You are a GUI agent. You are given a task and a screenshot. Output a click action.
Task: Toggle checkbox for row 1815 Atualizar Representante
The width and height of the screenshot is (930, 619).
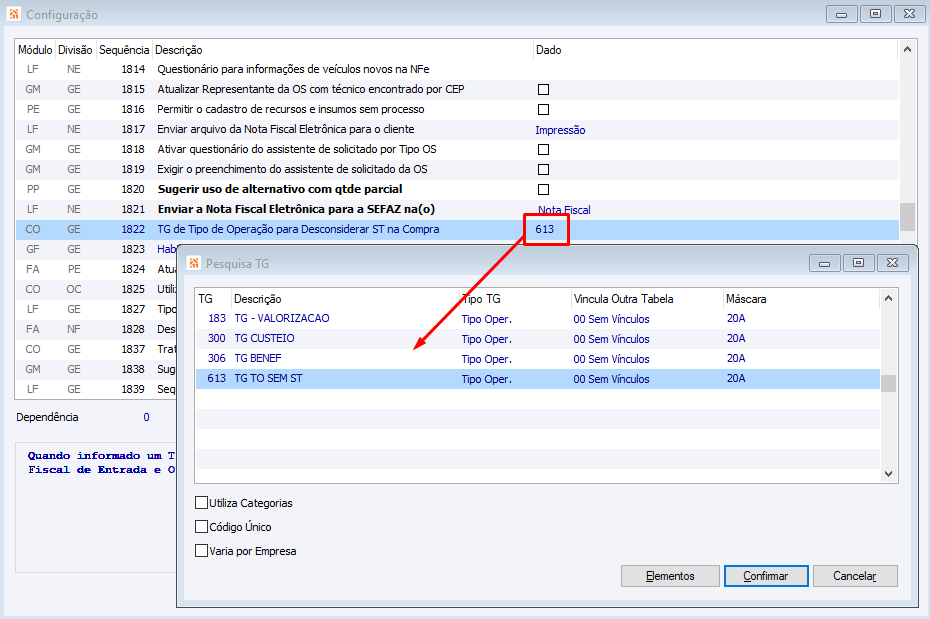click(543, 90)
